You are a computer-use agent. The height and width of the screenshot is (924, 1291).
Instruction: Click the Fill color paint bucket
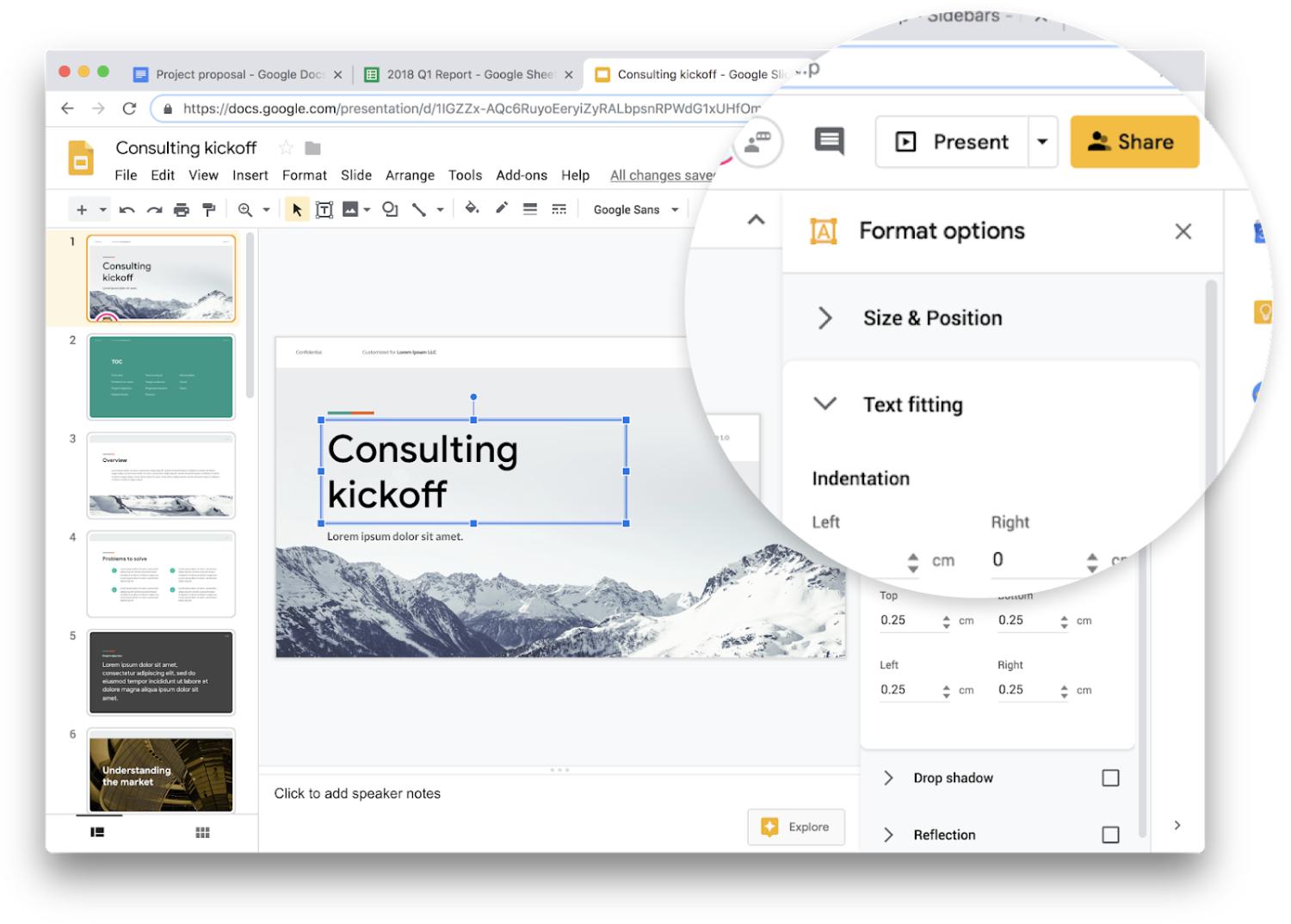click(x=472, y=209)
